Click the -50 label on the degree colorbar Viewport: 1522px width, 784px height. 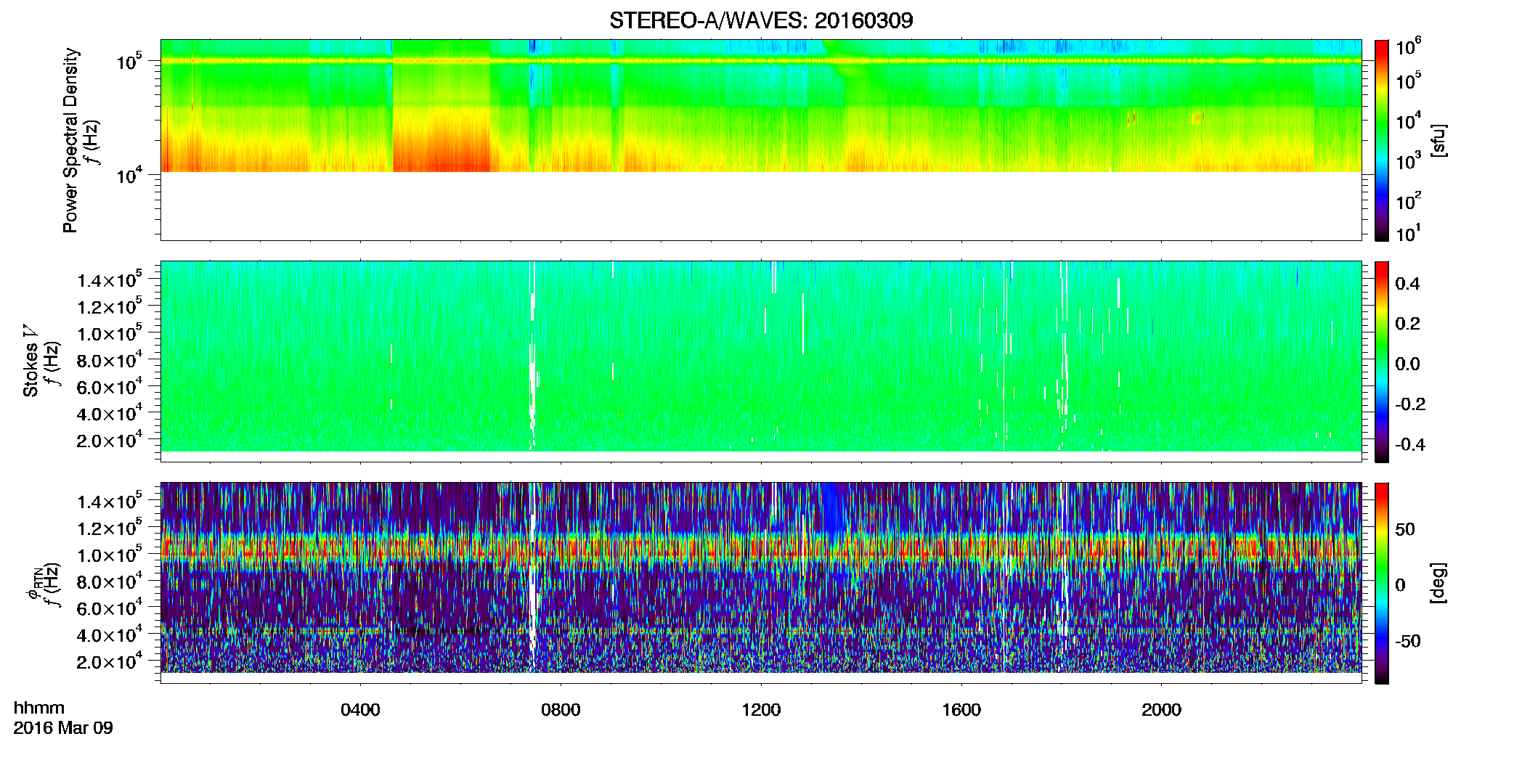(x=1408, y=641)
